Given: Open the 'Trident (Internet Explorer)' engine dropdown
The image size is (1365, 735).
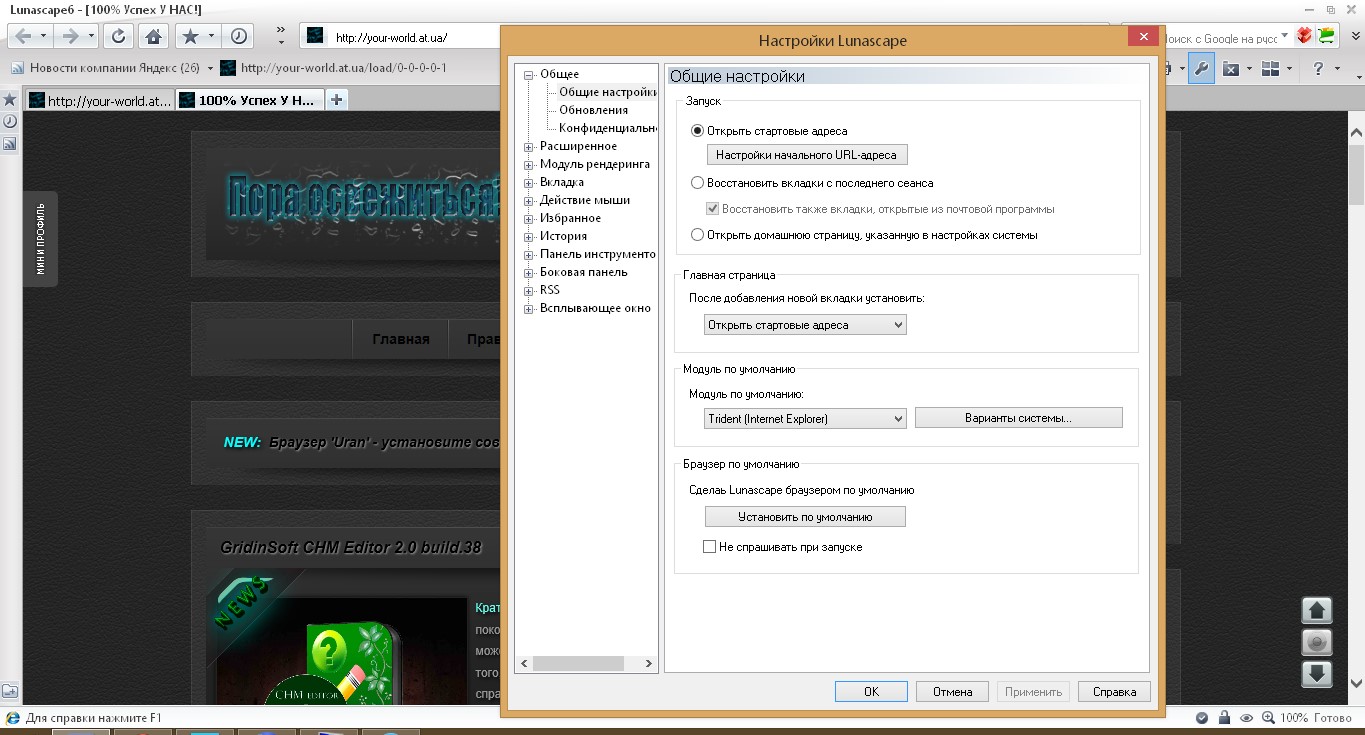Looking at the screenshot, I should (805, 419).
